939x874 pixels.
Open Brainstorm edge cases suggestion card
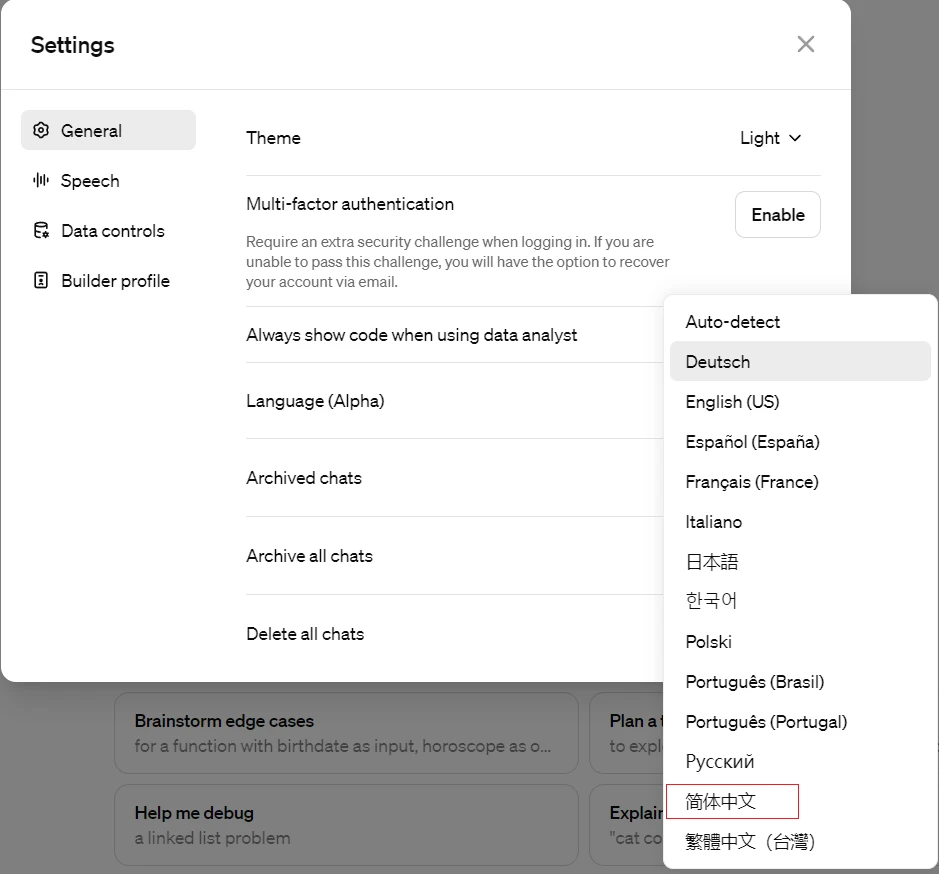(346, 733)
